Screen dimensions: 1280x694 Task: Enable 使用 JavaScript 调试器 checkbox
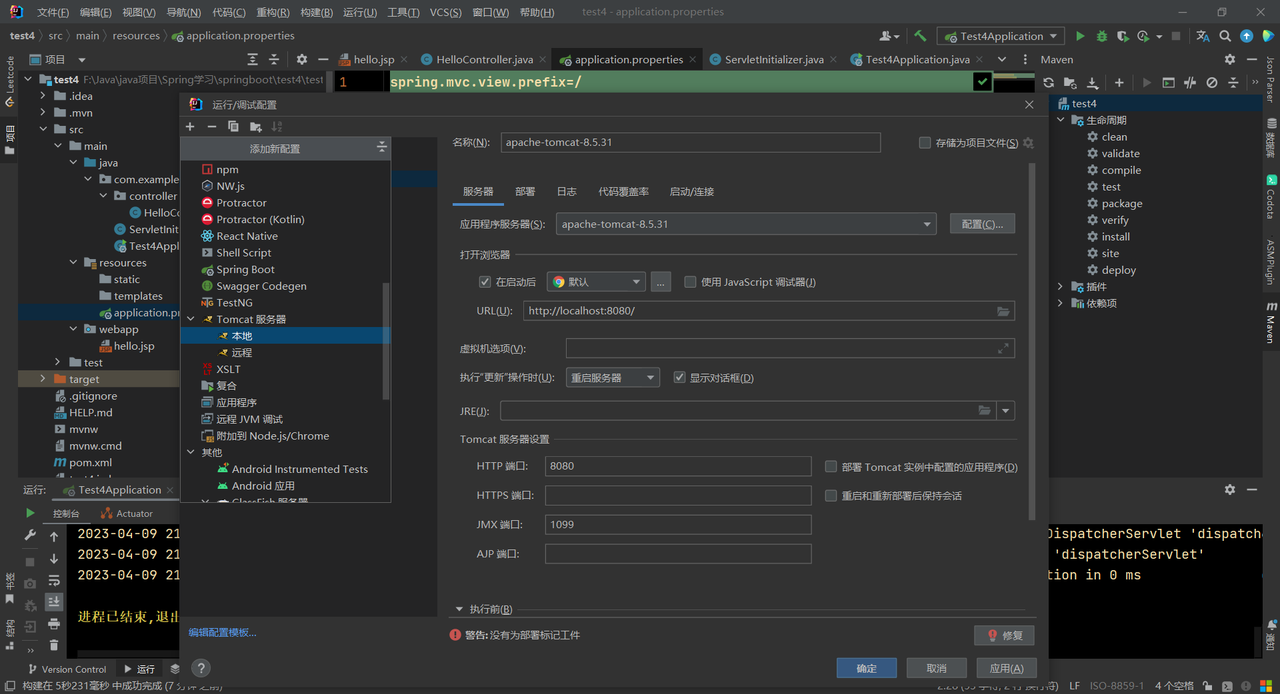(x=690, y=282)
